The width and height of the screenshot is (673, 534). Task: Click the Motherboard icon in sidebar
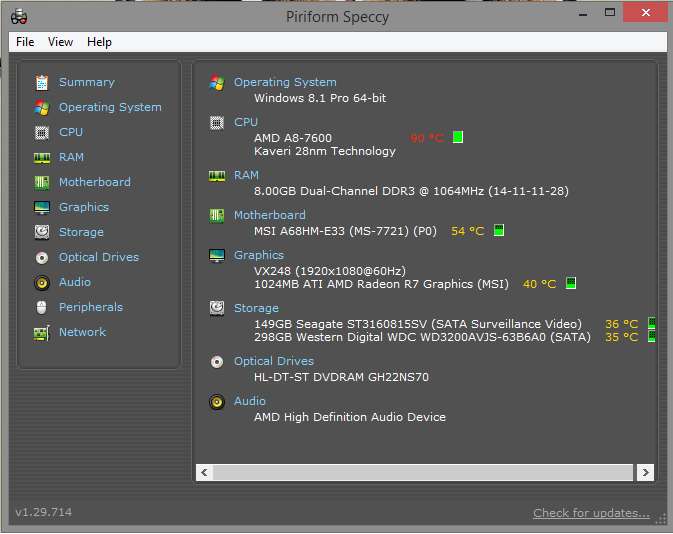tap(42, 182)
